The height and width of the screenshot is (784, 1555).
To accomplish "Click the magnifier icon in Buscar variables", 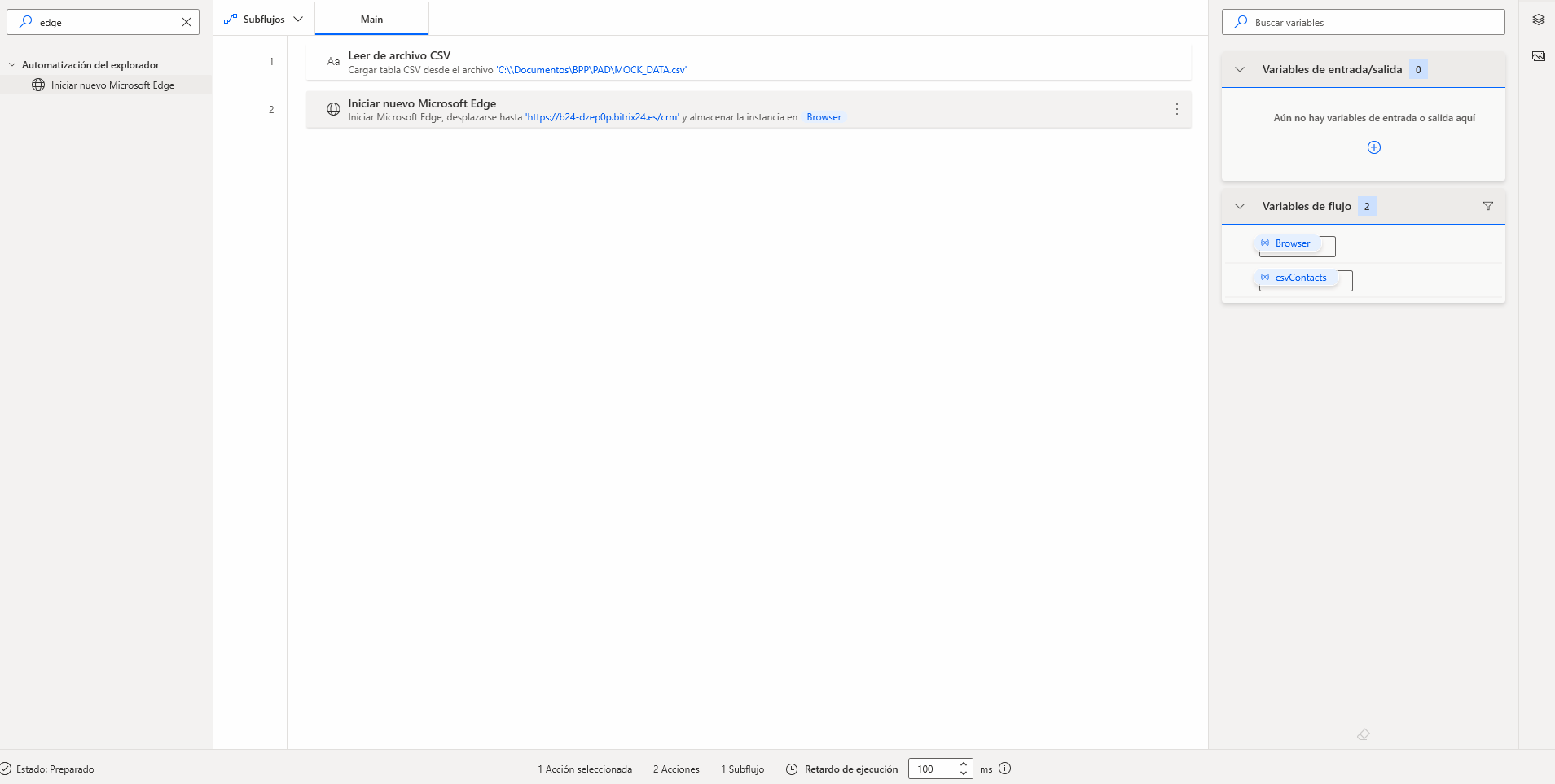I will (x=1241, y=22).
